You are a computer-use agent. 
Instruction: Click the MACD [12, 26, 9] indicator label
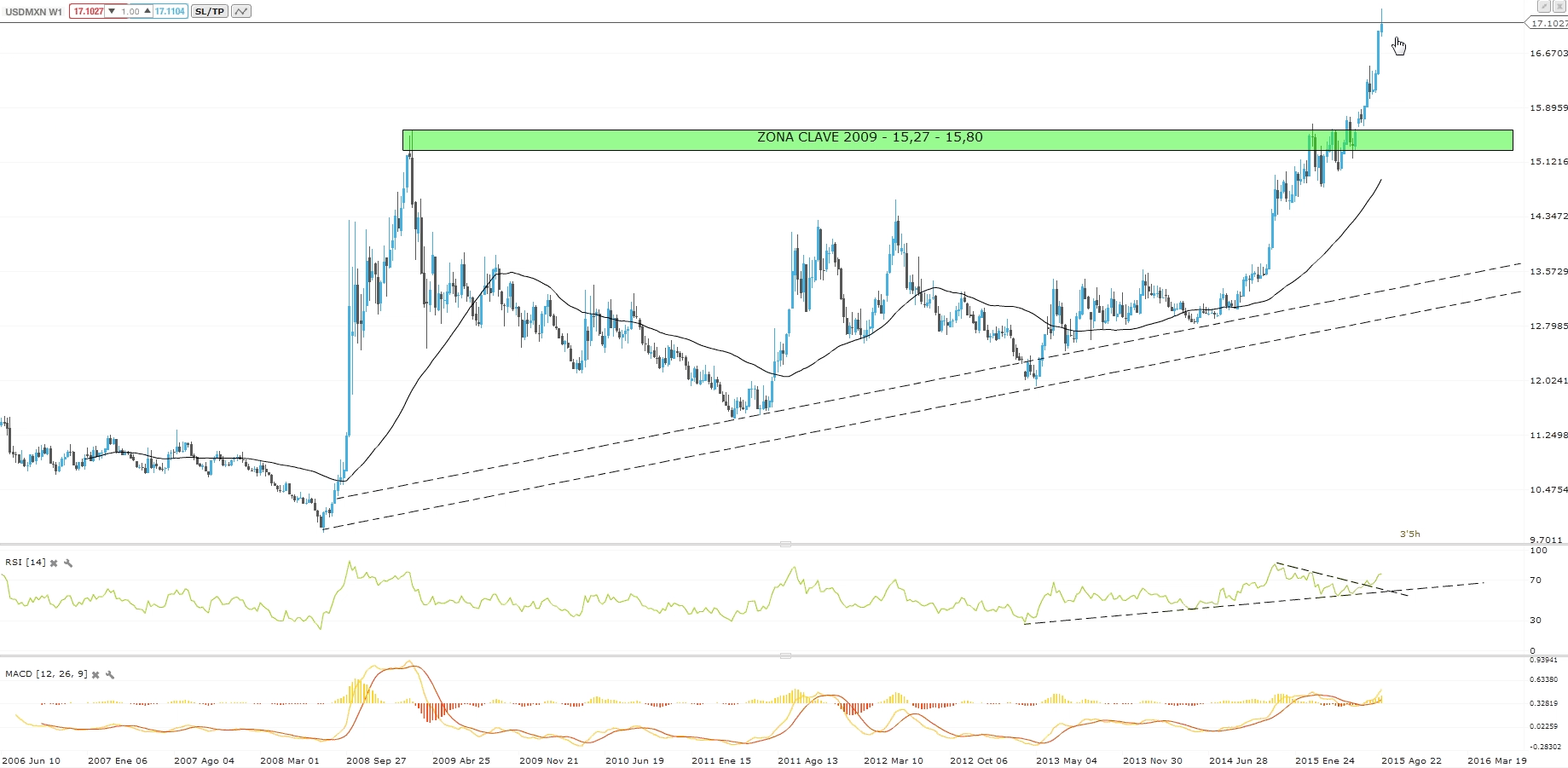click(46, 674)
